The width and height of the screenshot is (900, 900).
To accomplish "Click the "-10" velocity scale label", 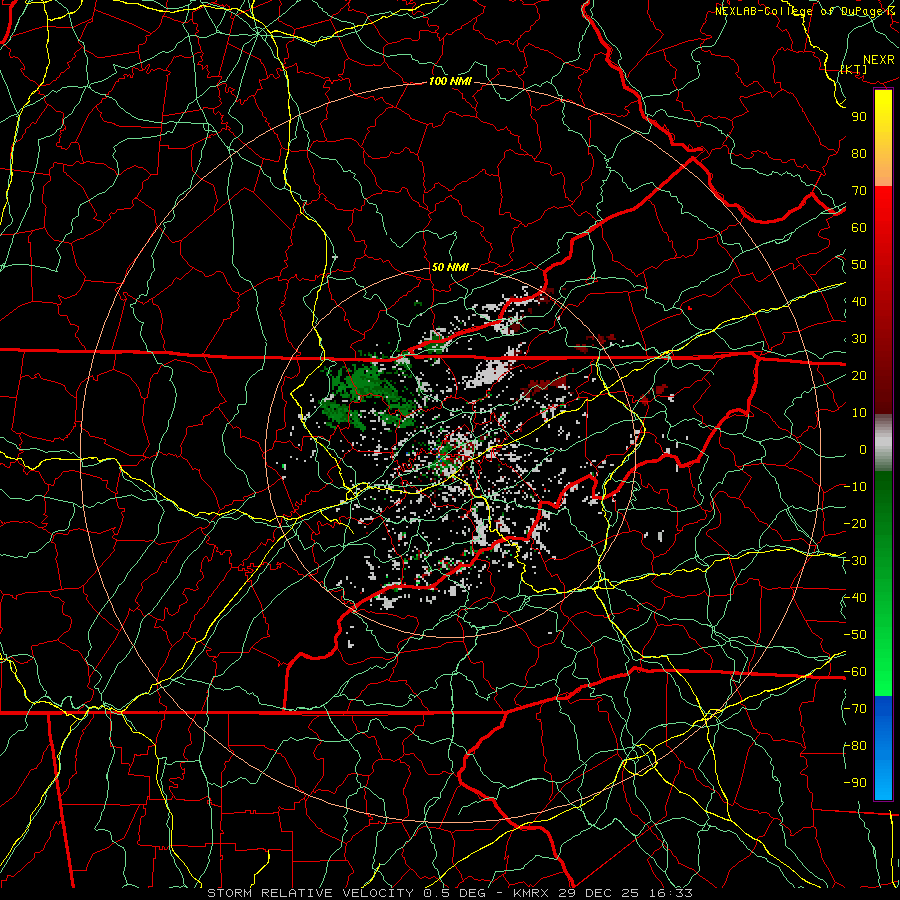I will pyautogui.click(x=855, y=487).
